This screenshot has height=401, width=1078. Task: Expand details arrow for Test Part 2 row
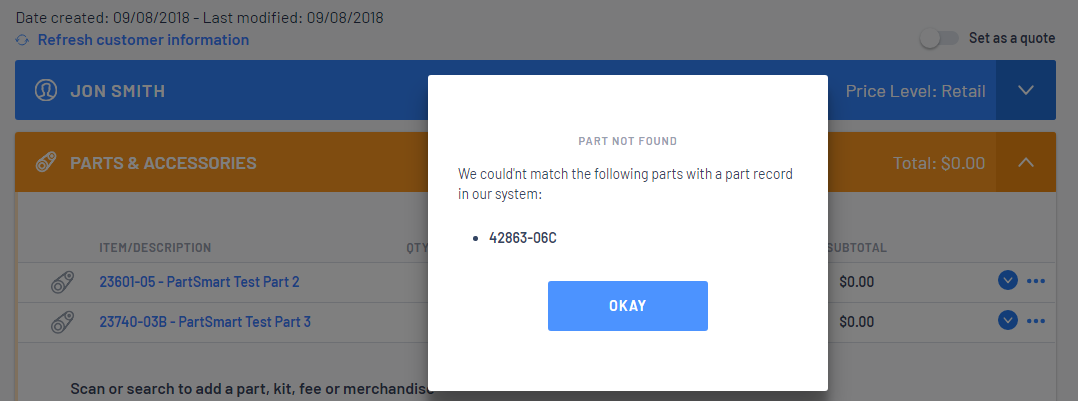tap(1007, 281)
